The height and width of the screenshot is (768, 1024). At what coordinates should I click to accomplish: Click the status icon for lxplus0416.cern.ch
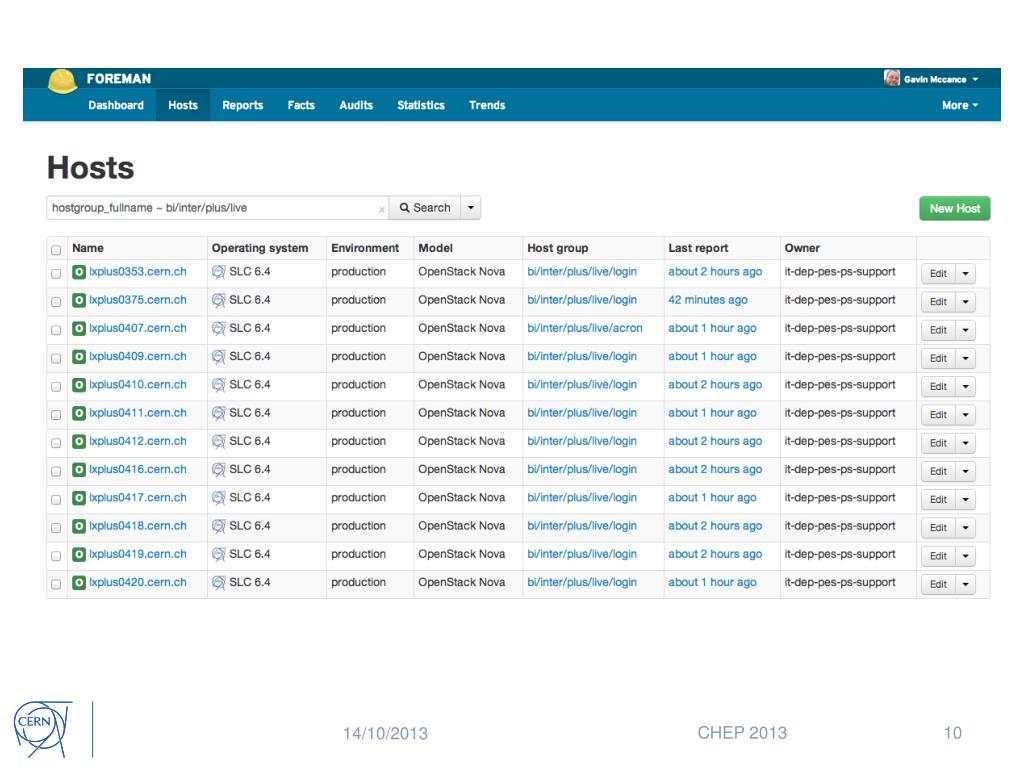(x=79, y=470)
